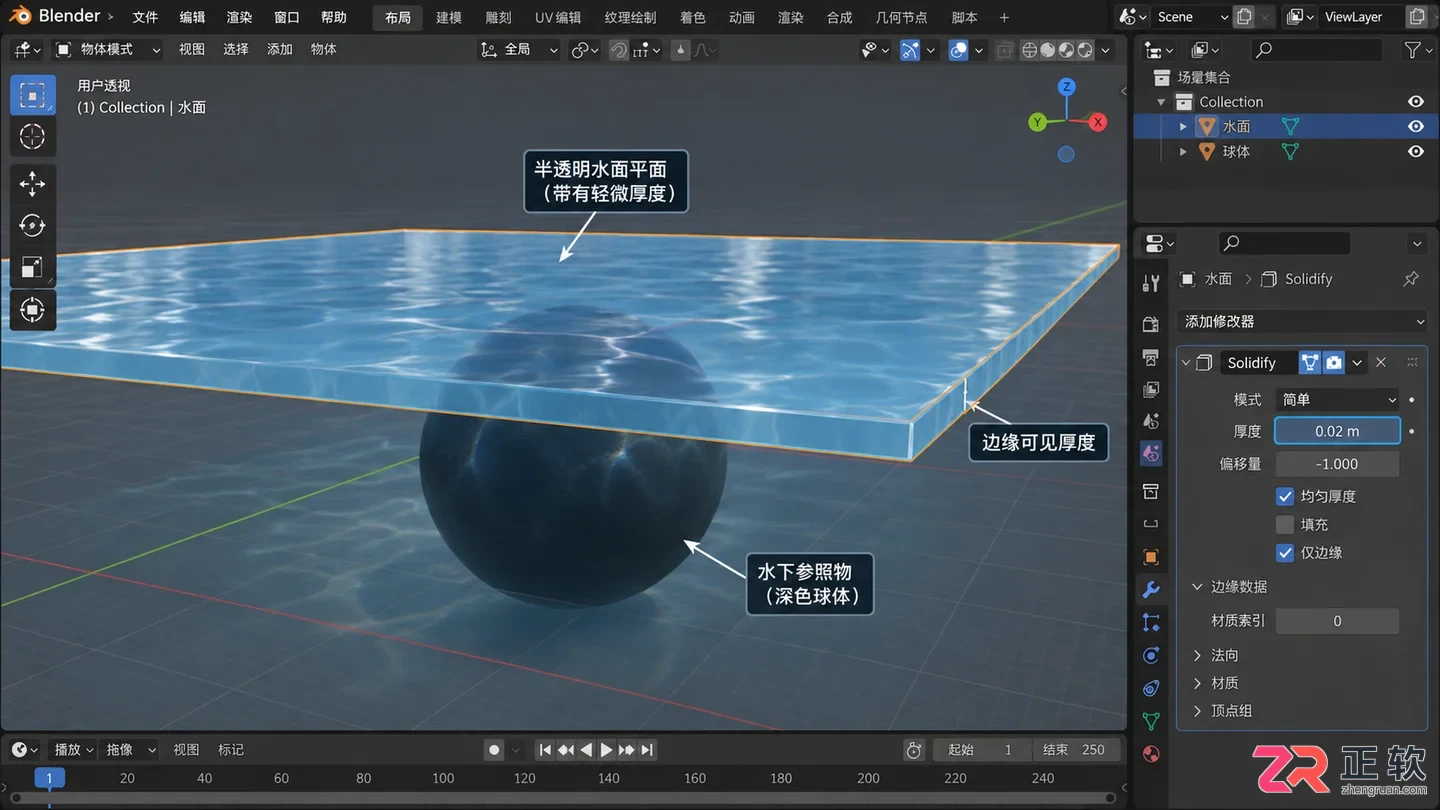Open the Tool properties tab
1440x810 pixels.
pyautogui.click(x=1151, y=284)
